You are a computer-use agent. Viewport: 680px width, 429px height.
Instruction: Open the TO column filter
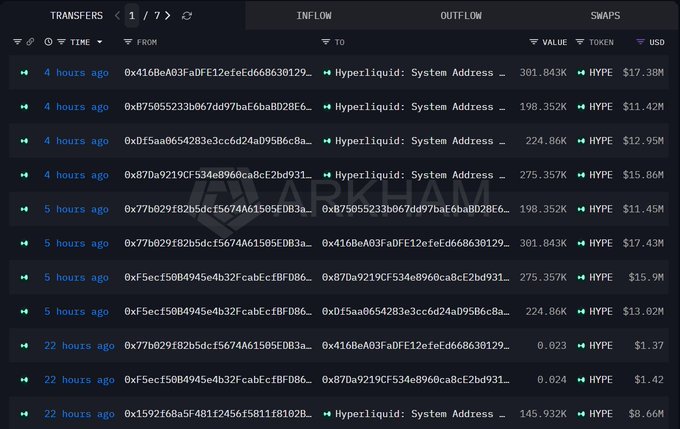tap(326, 42)
